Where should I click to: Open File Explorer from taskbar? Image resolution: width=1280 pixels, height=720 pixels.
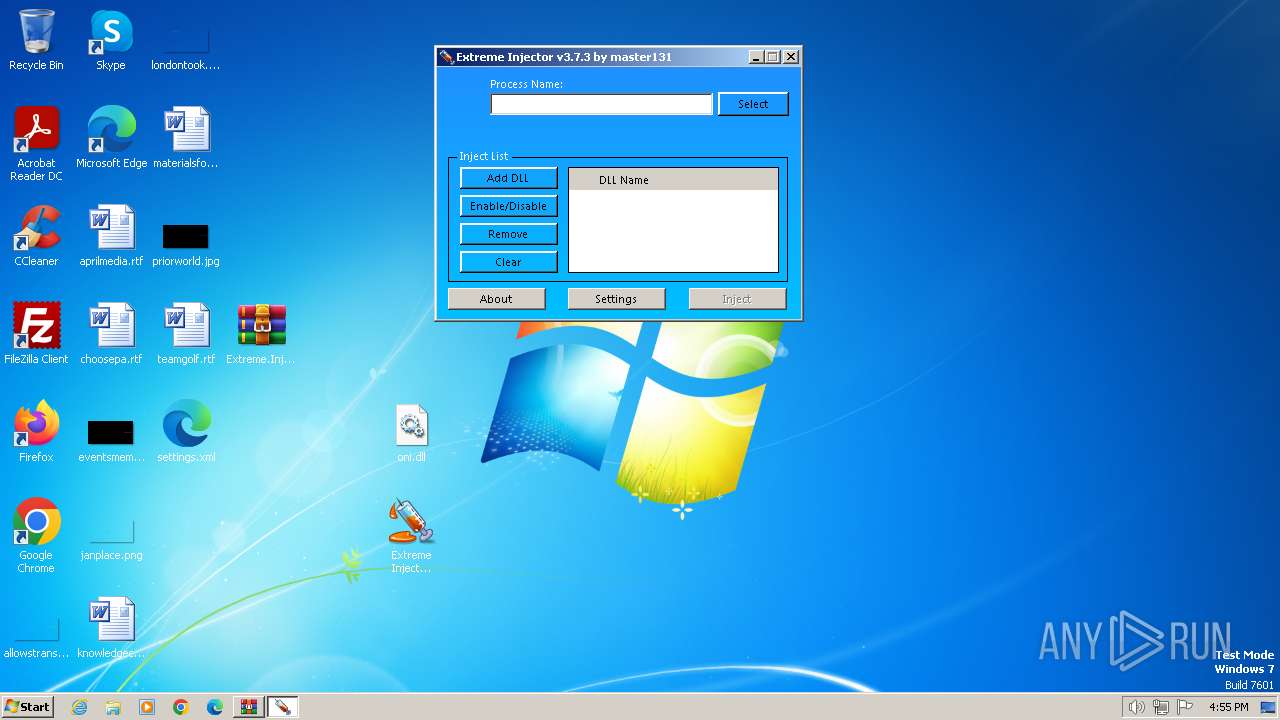[113, 707]
